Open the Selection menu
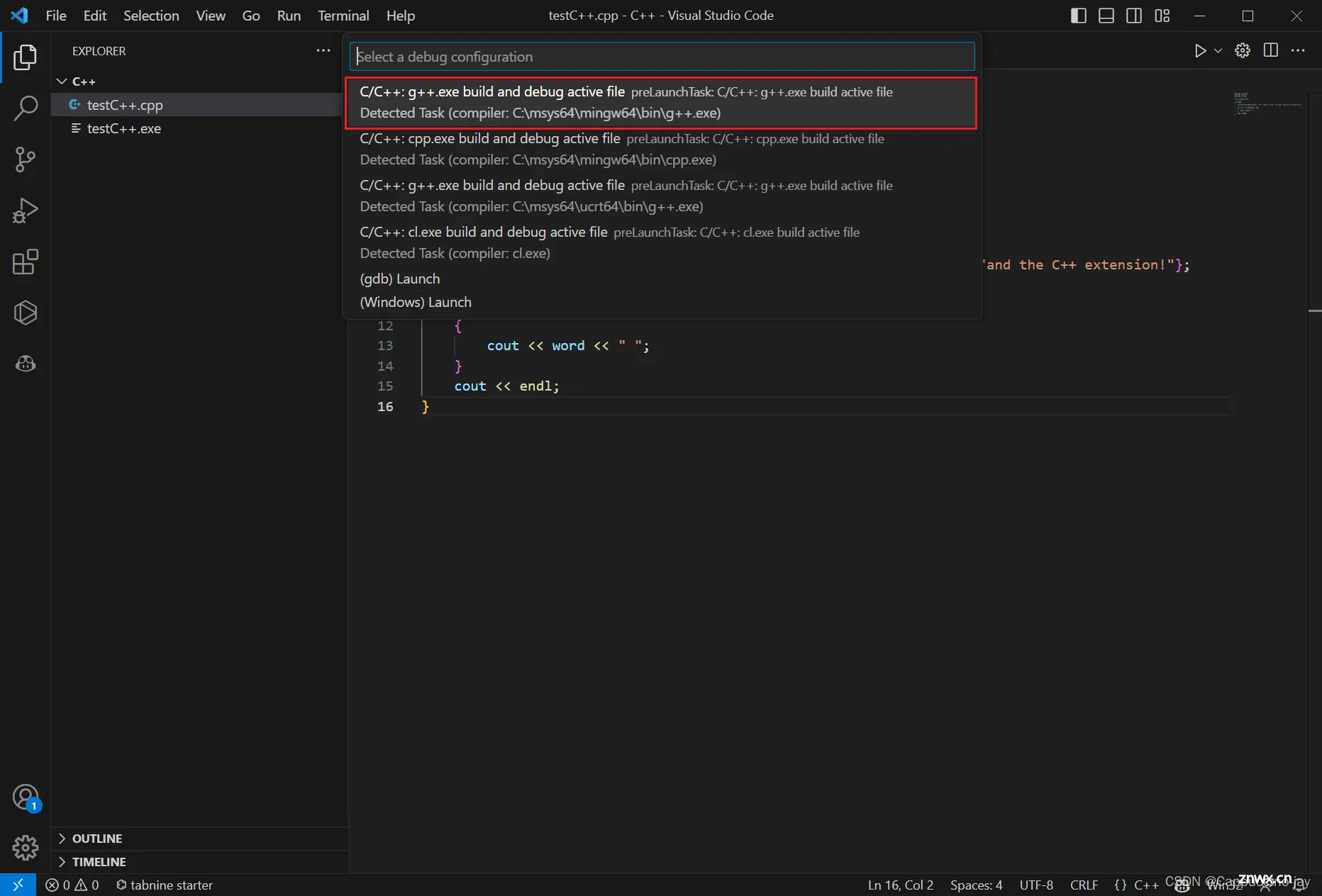This screenshot has width=1322, height=896. point(151,16)
